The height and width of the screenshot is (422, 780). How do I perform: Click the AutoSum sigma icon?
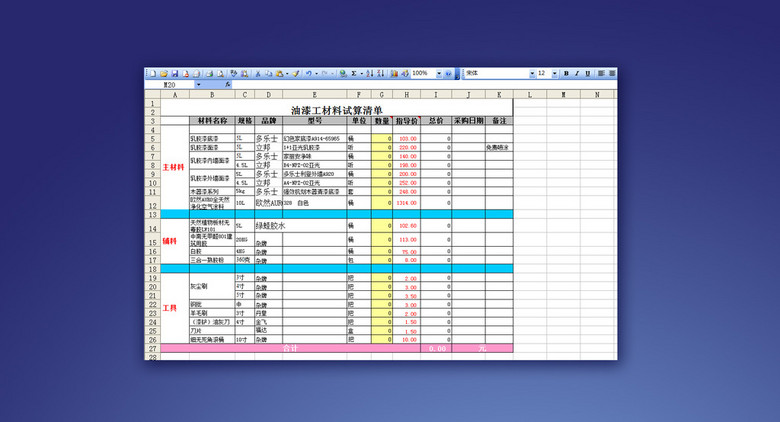click(x=354, y=74)
